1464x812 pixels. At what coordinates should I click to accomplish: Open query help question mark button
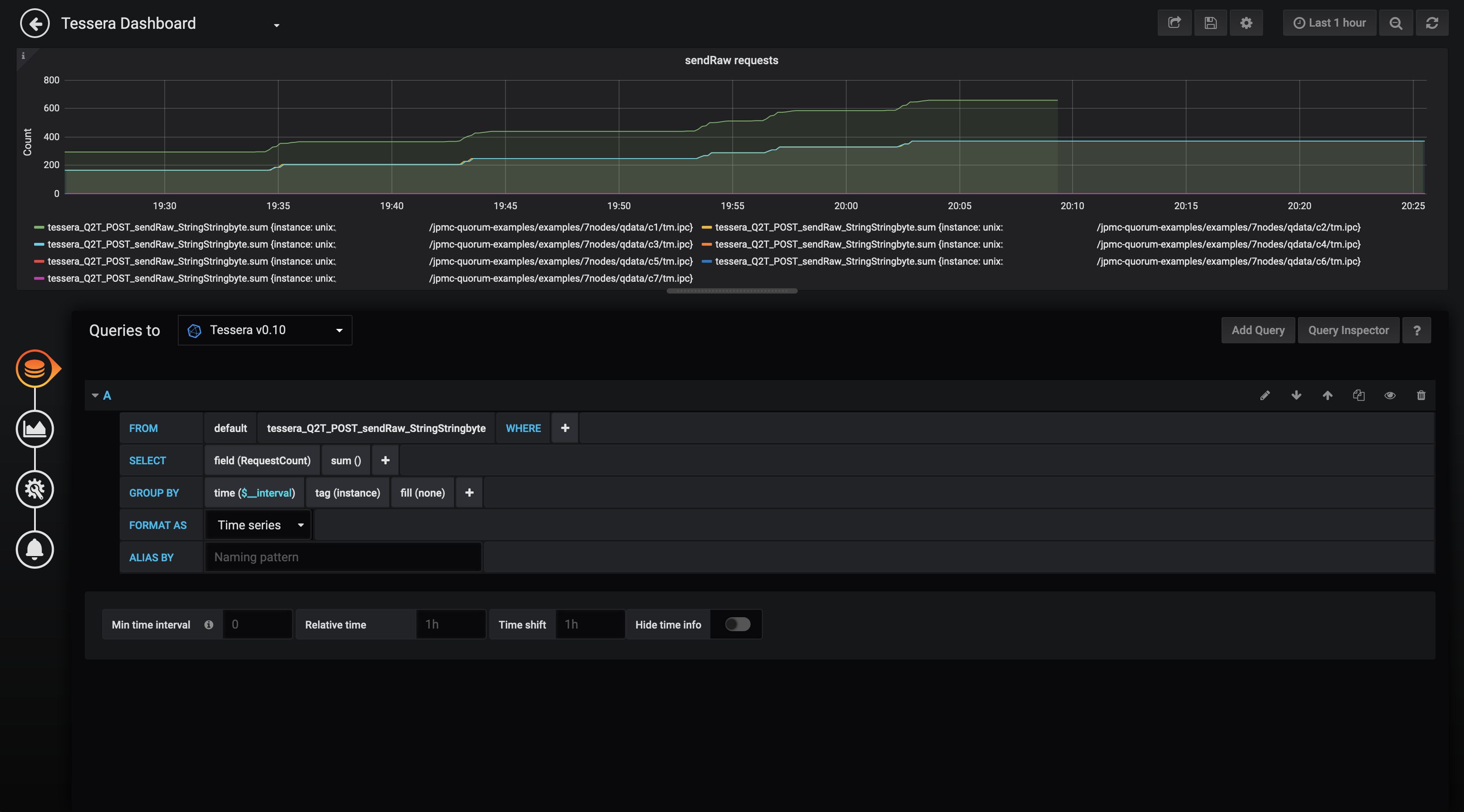click(1416, 330)
